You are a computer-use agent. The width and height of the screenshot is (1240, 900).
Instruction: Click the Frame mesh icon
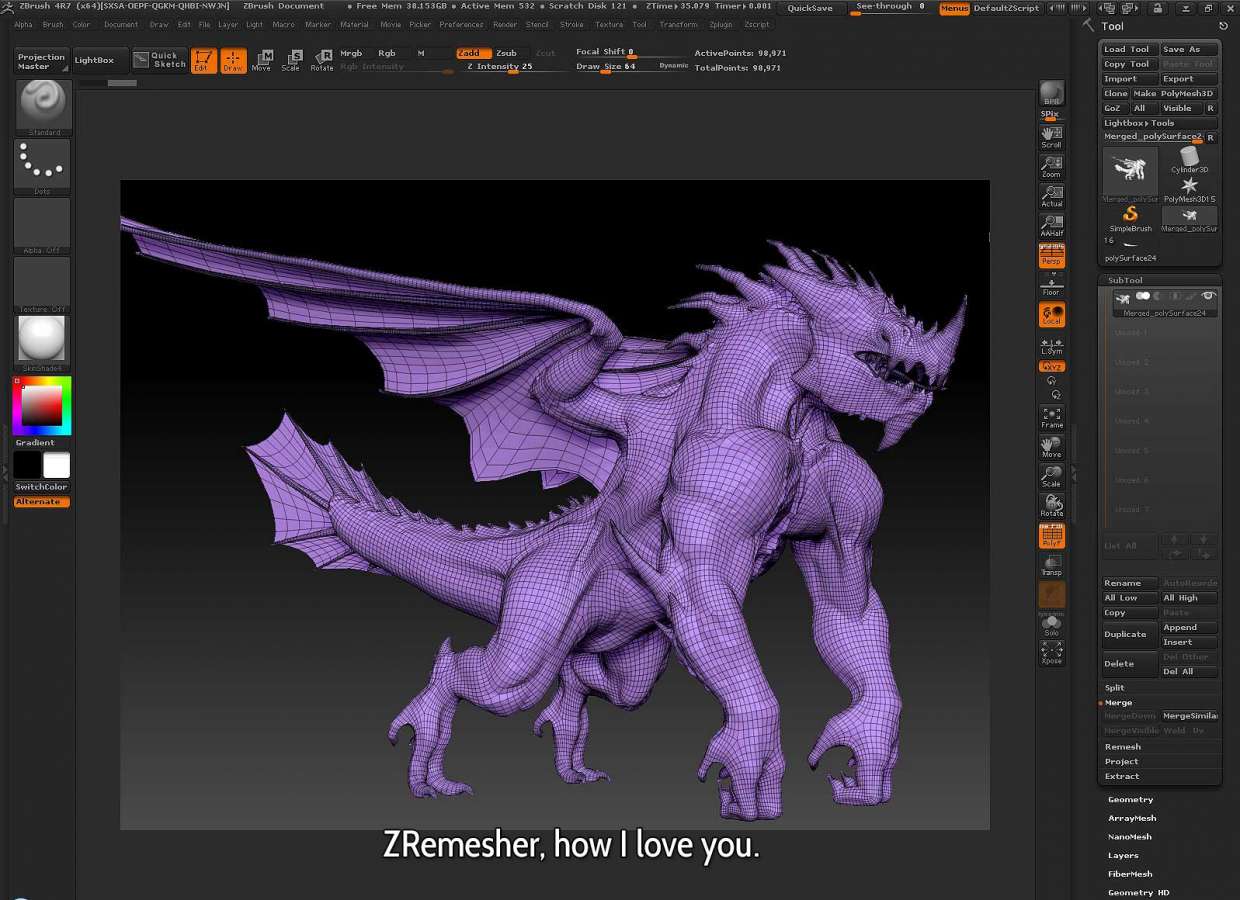pyautogui.click(x=1051, y=417)
